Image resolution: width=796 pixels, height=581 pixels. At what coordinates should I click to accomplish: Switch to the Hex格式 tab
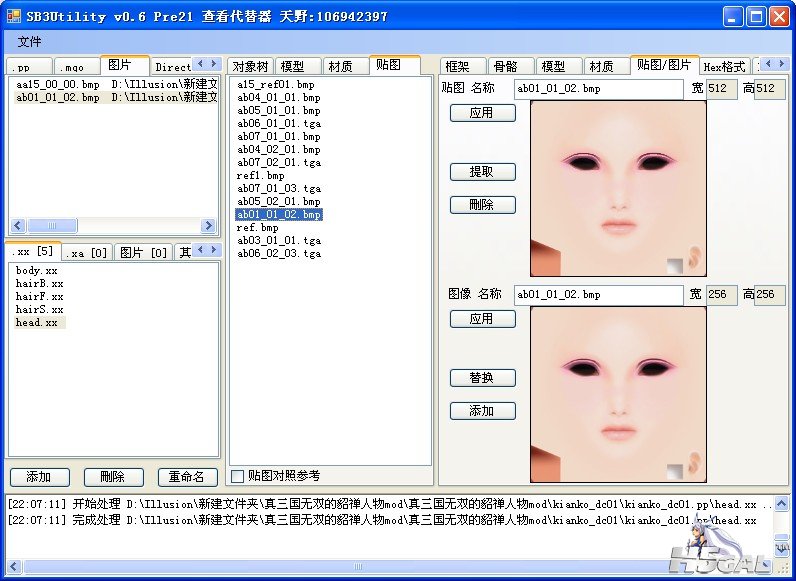[x=724, y=67]
